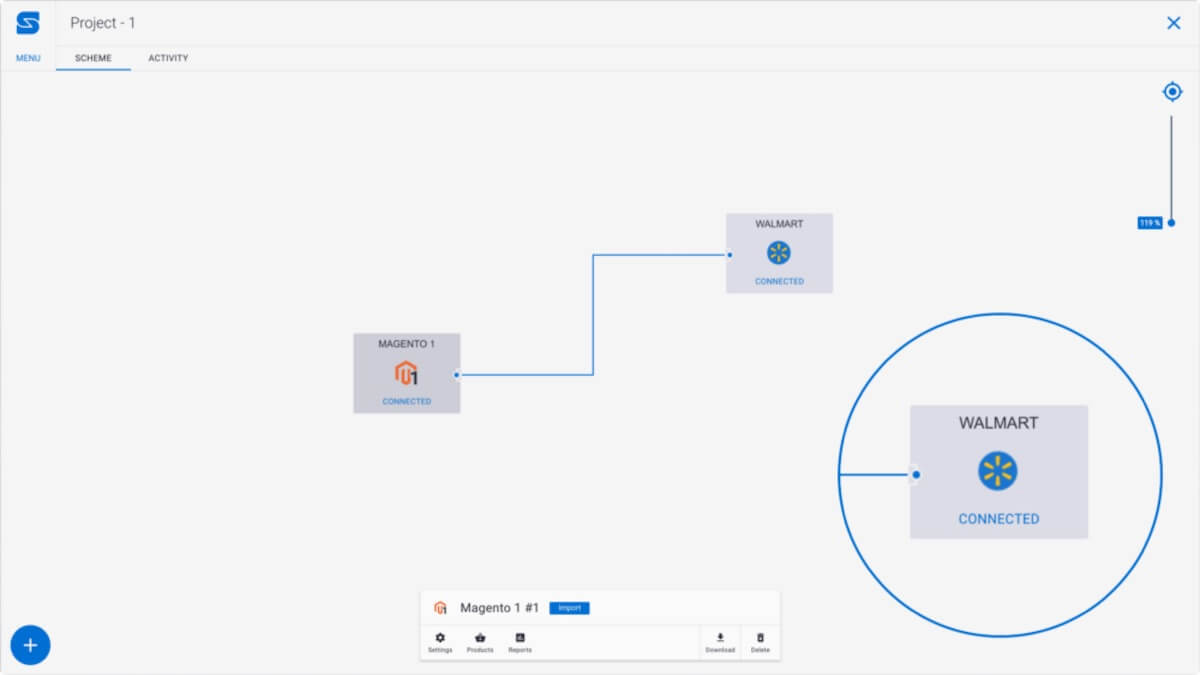Viewport: 1200px width, 675px height.
Task: Click the Import badge
Action: tap(569, 608)
